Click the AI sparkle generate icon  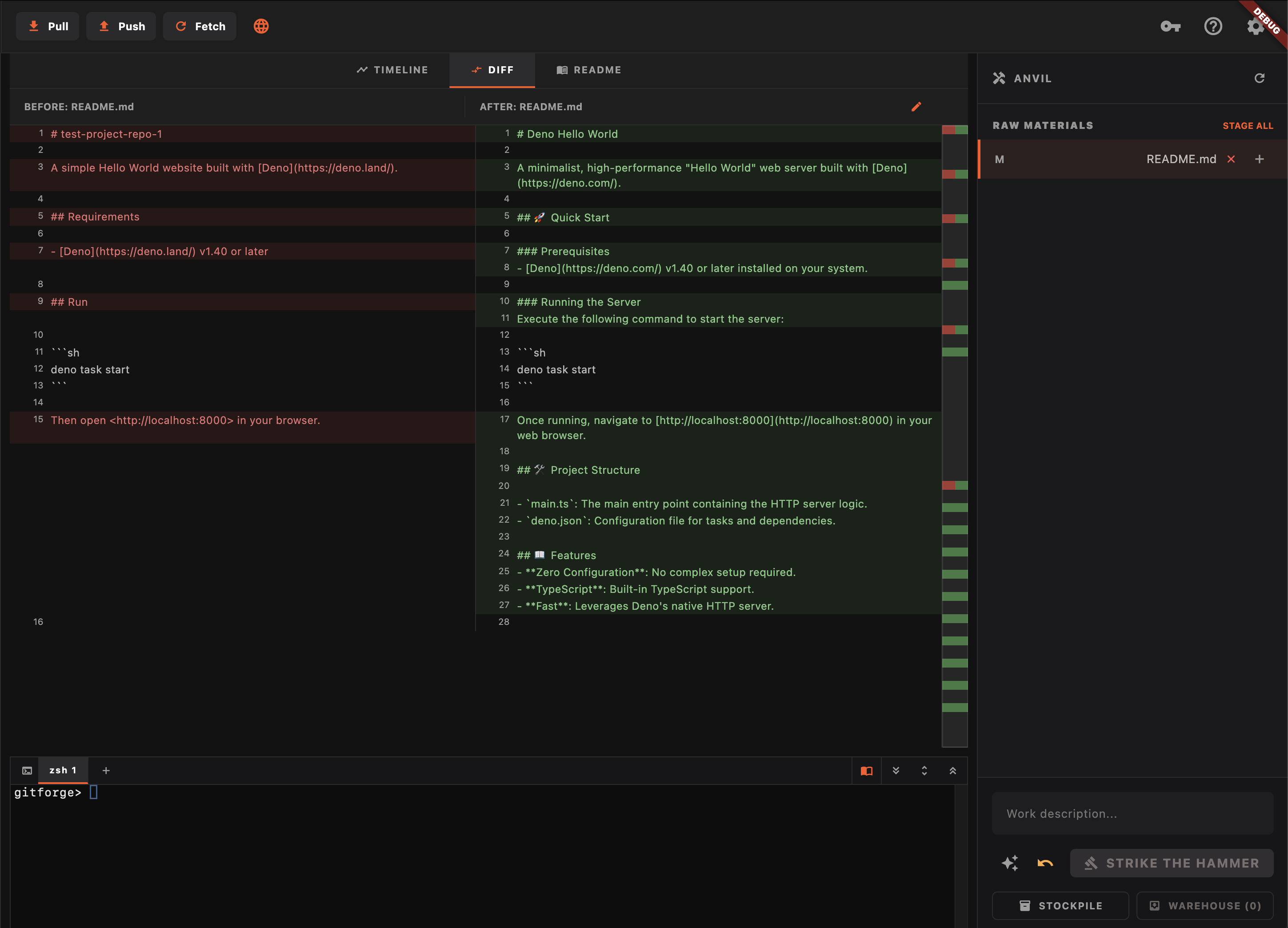click(x=1010, y=863)
